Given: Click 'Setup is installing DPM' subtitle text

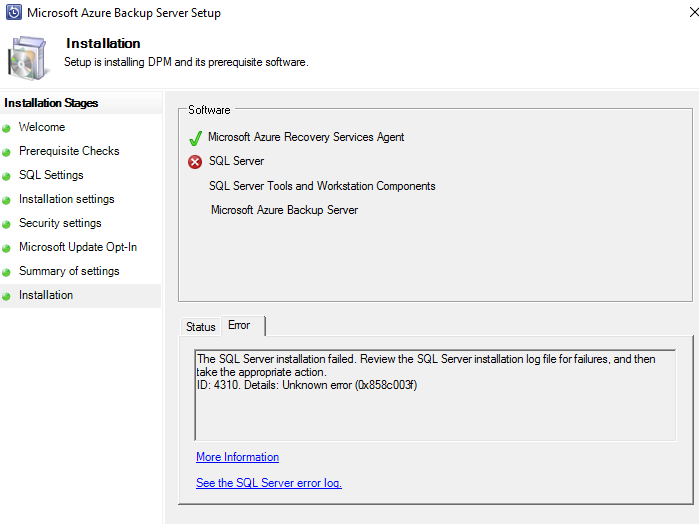Looking at the screenshot, I should (186, 62).
